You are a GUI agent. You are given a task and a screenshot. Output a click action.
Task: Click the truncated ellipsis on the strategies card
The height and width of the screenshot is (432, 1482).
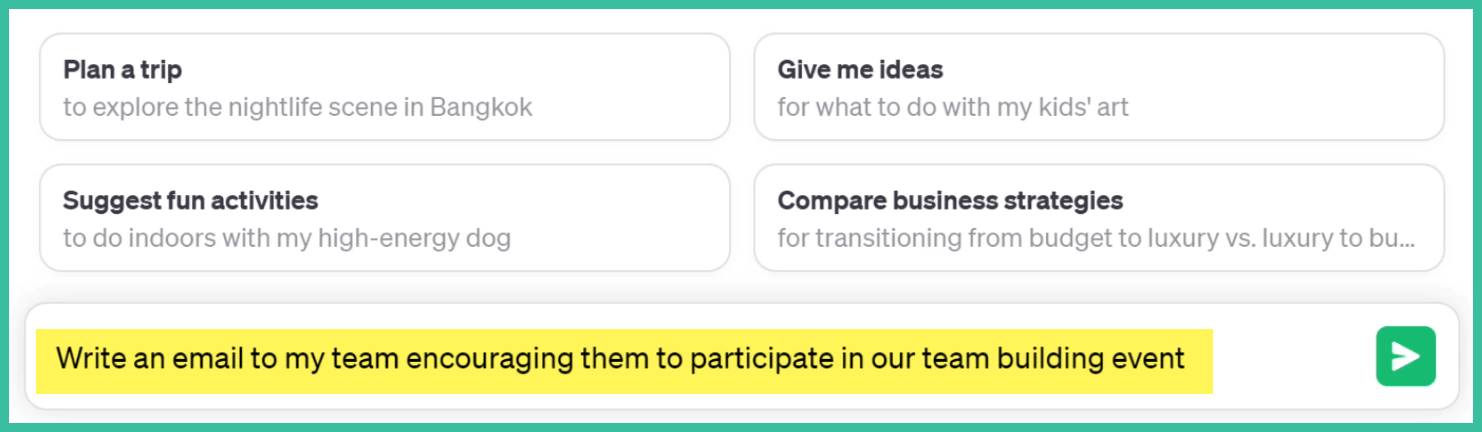(x=1405, y=240)
